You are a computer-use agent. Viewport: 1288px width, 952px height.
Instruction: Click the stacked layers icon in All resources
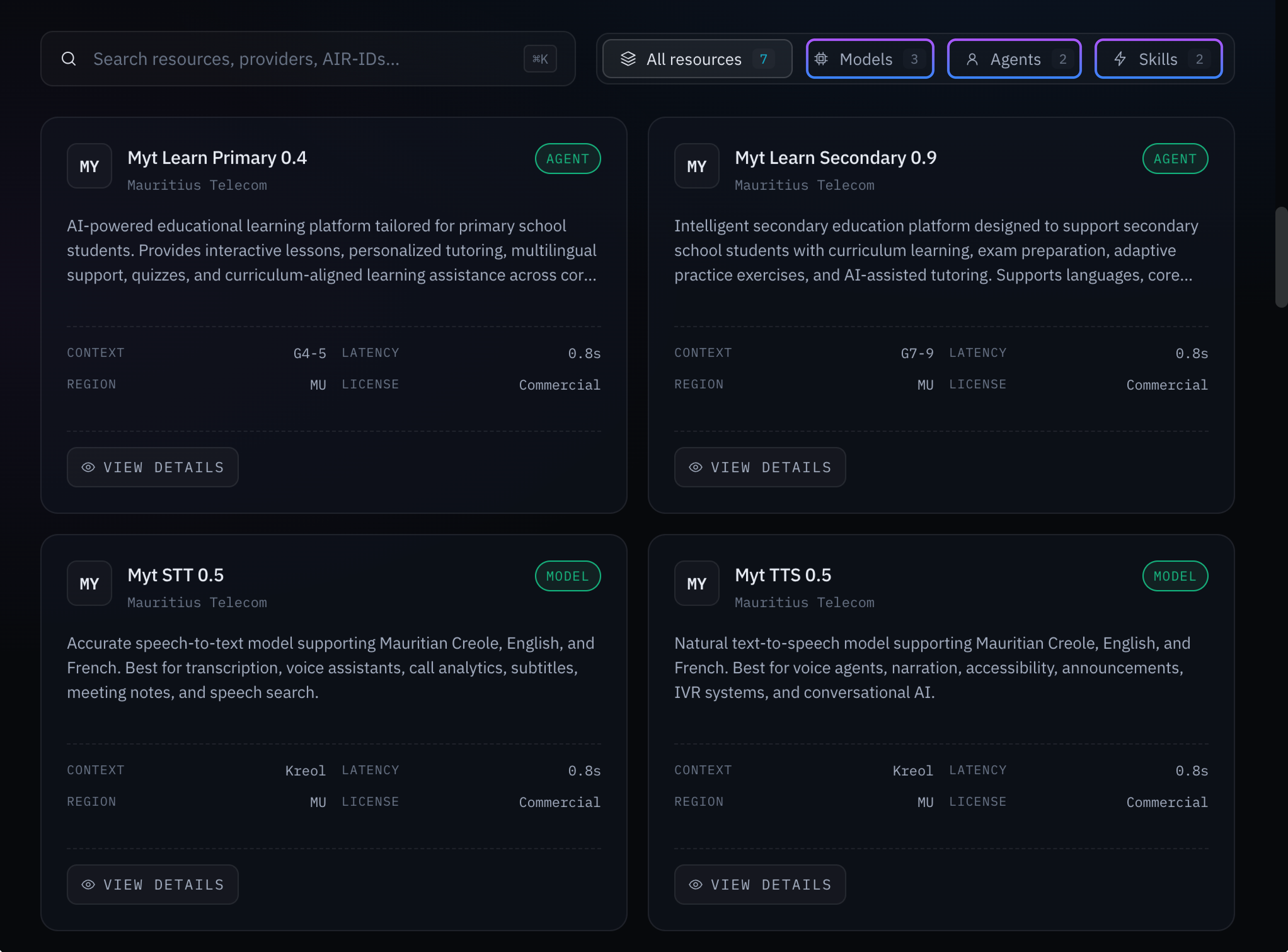(x=628, y=59)
